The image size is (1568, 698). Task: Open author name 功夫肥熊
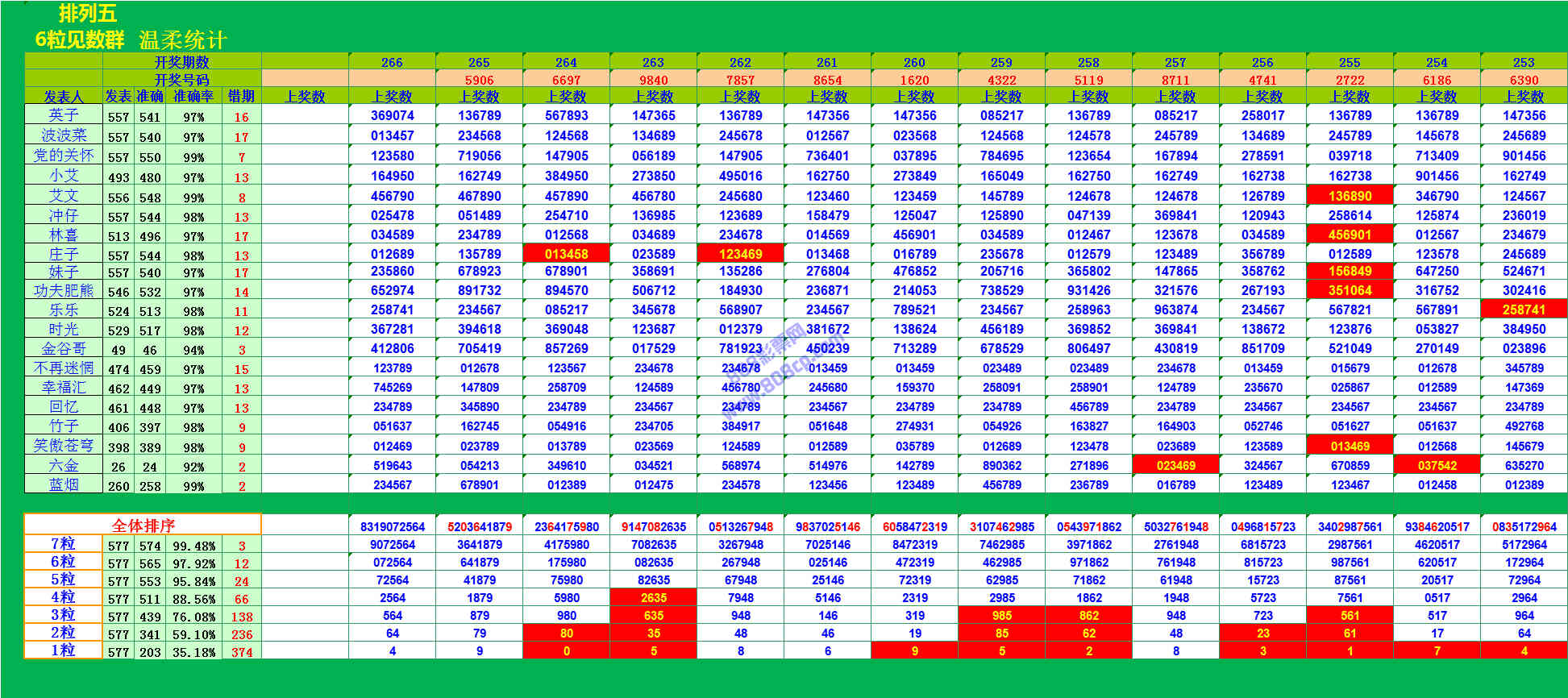64,291
